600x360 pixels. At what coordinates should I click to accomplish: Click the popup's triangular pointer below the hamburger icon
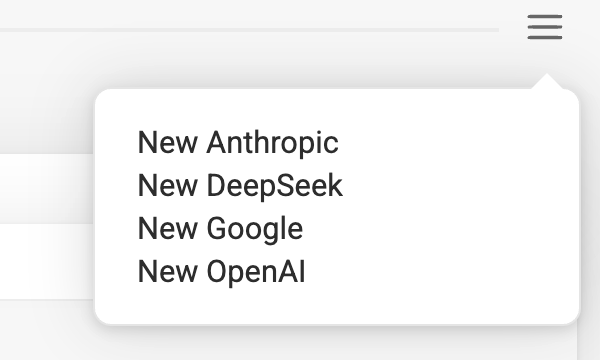click(x=547, y=81)
